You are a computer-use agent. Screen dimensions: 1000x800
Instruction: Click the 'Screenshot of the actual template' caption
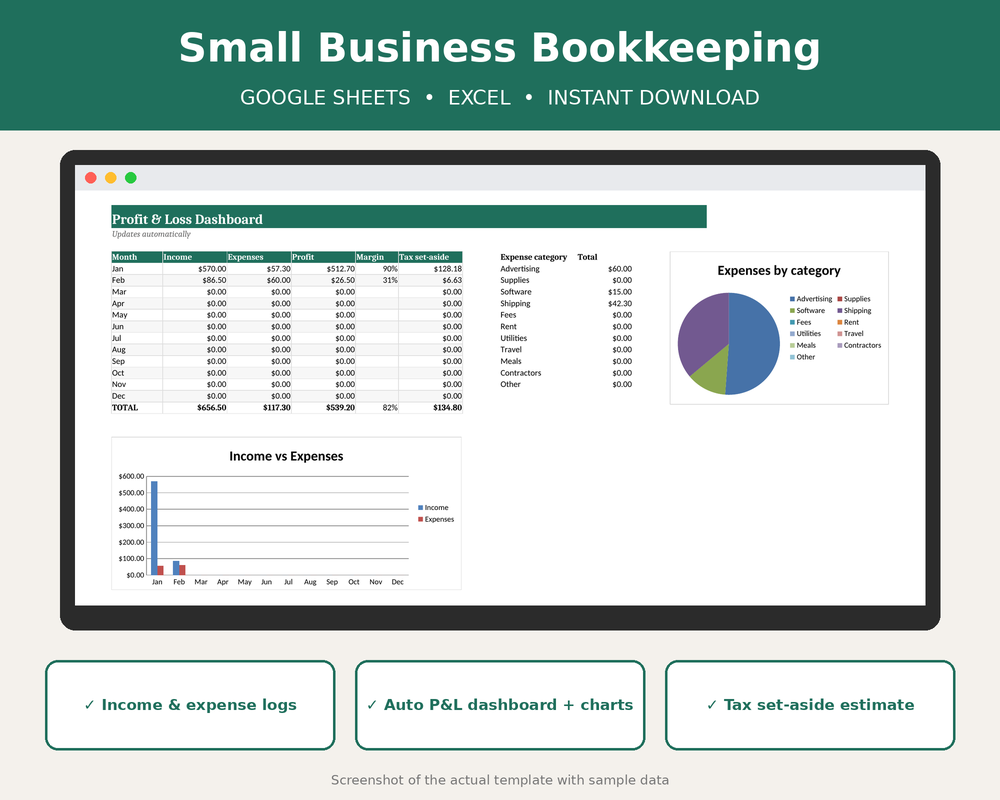pyautogui.click(x=500, y=780)
